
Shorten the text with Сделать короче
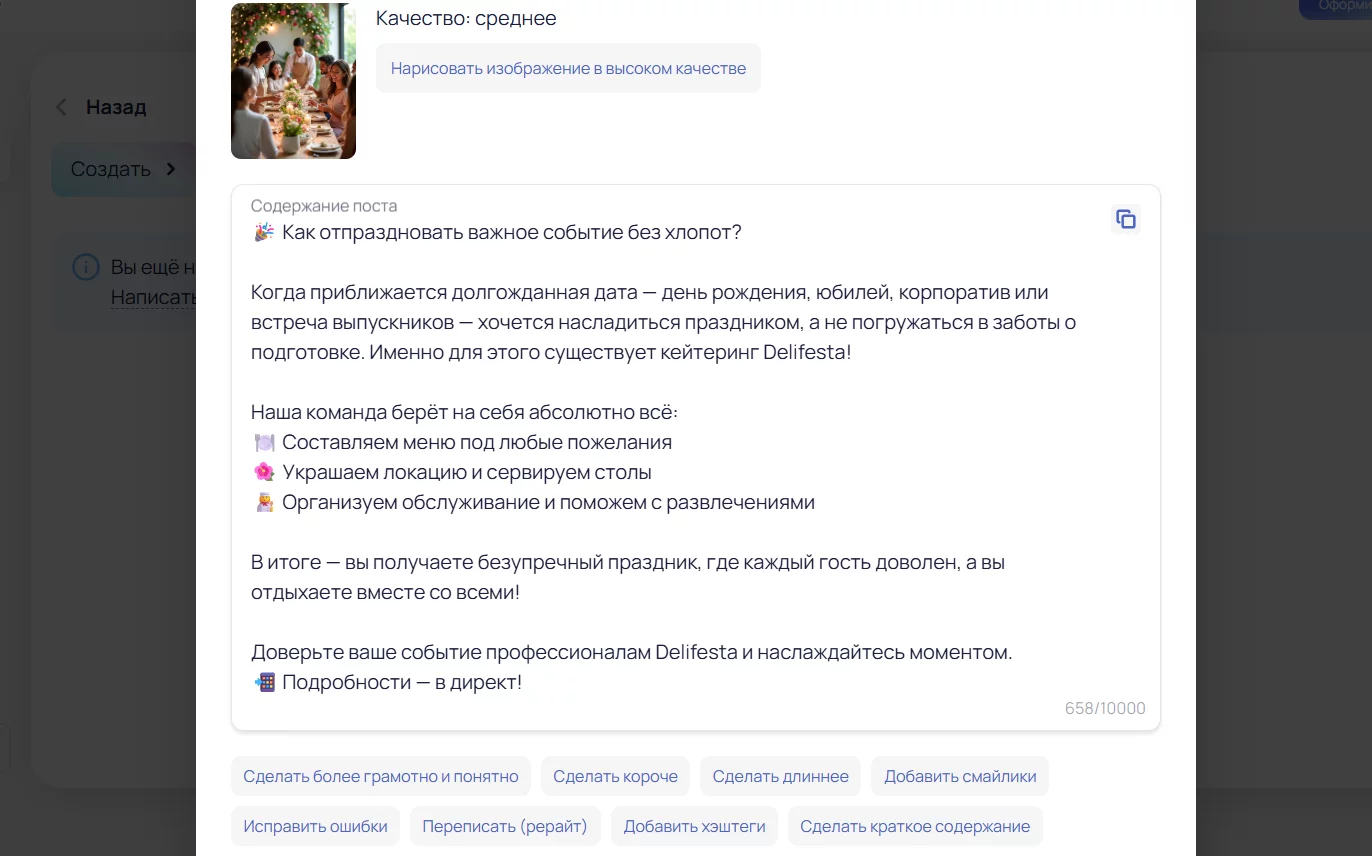pos(615,776)
